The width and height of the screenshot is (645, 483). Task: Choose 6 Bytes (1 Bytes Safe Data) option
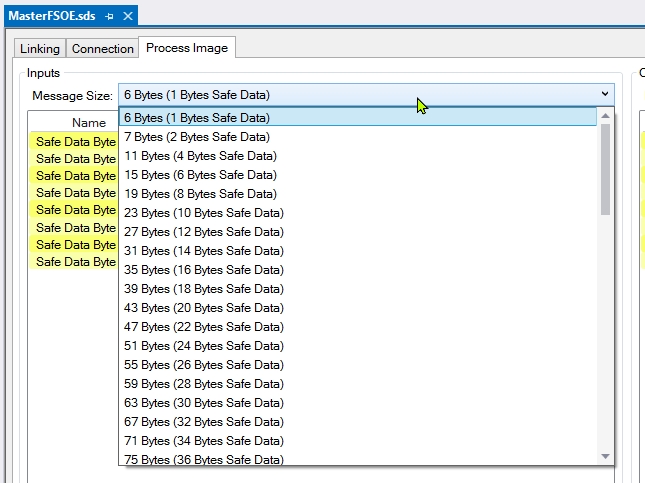pyautogui.click(x=197, y=118)
